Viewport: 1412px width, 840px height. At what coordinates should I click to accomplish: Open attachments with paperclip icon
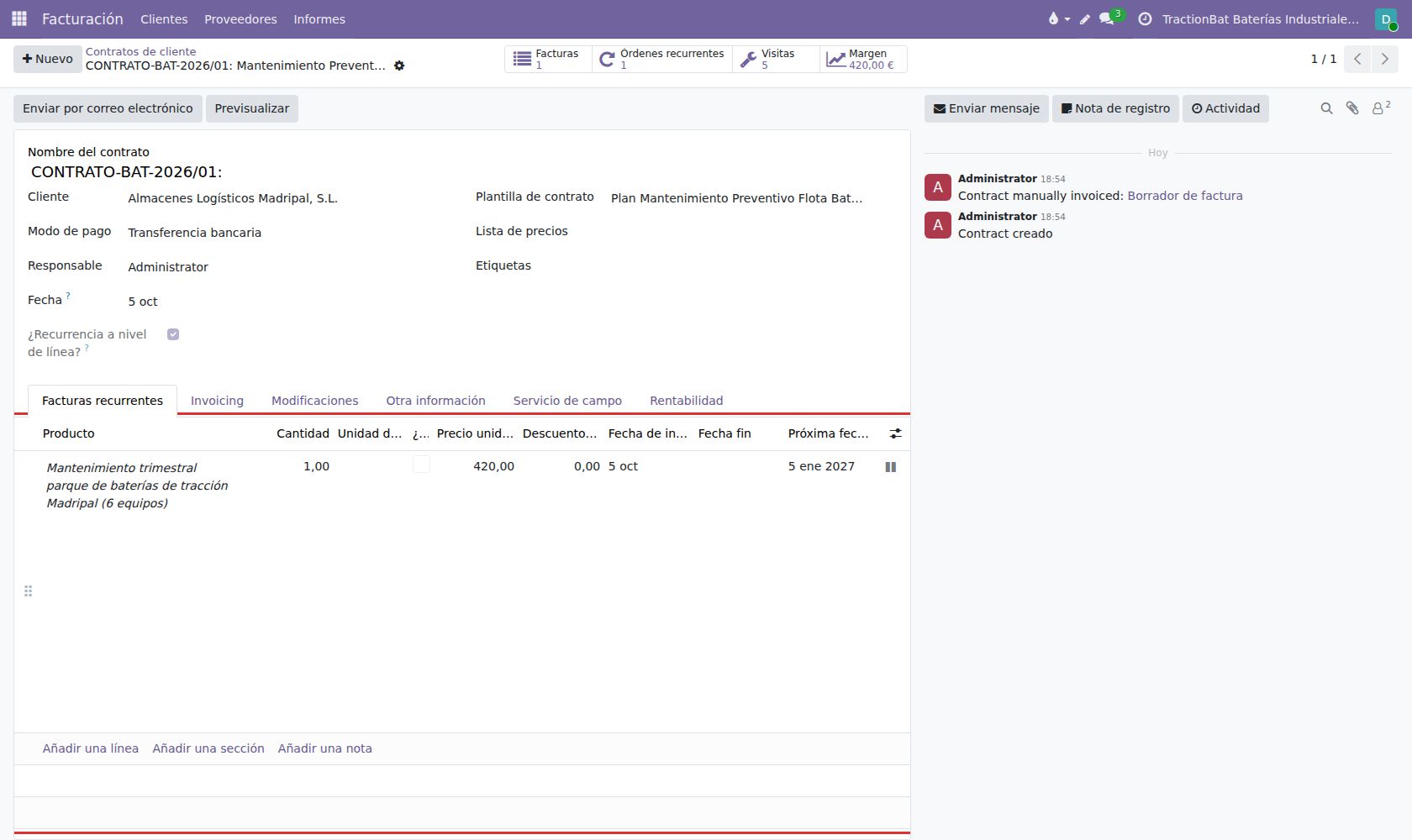[x=1352, y=108]
